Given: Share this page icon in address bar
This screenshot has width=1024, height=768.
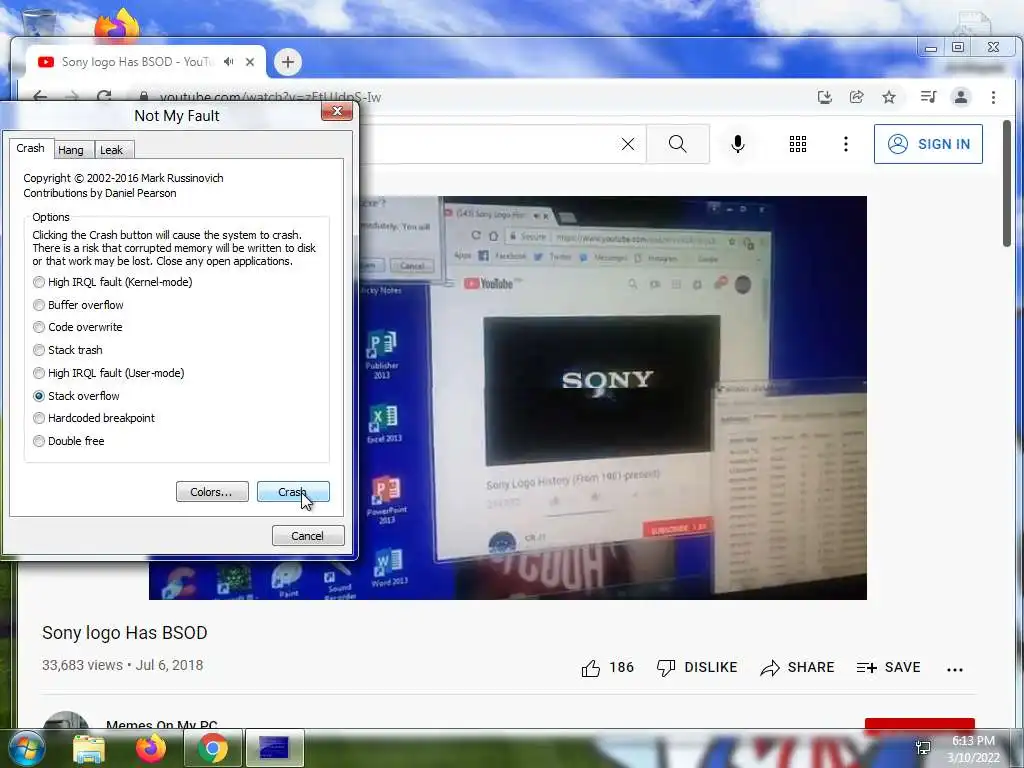Looking at the screenshot, I should 856,97.
